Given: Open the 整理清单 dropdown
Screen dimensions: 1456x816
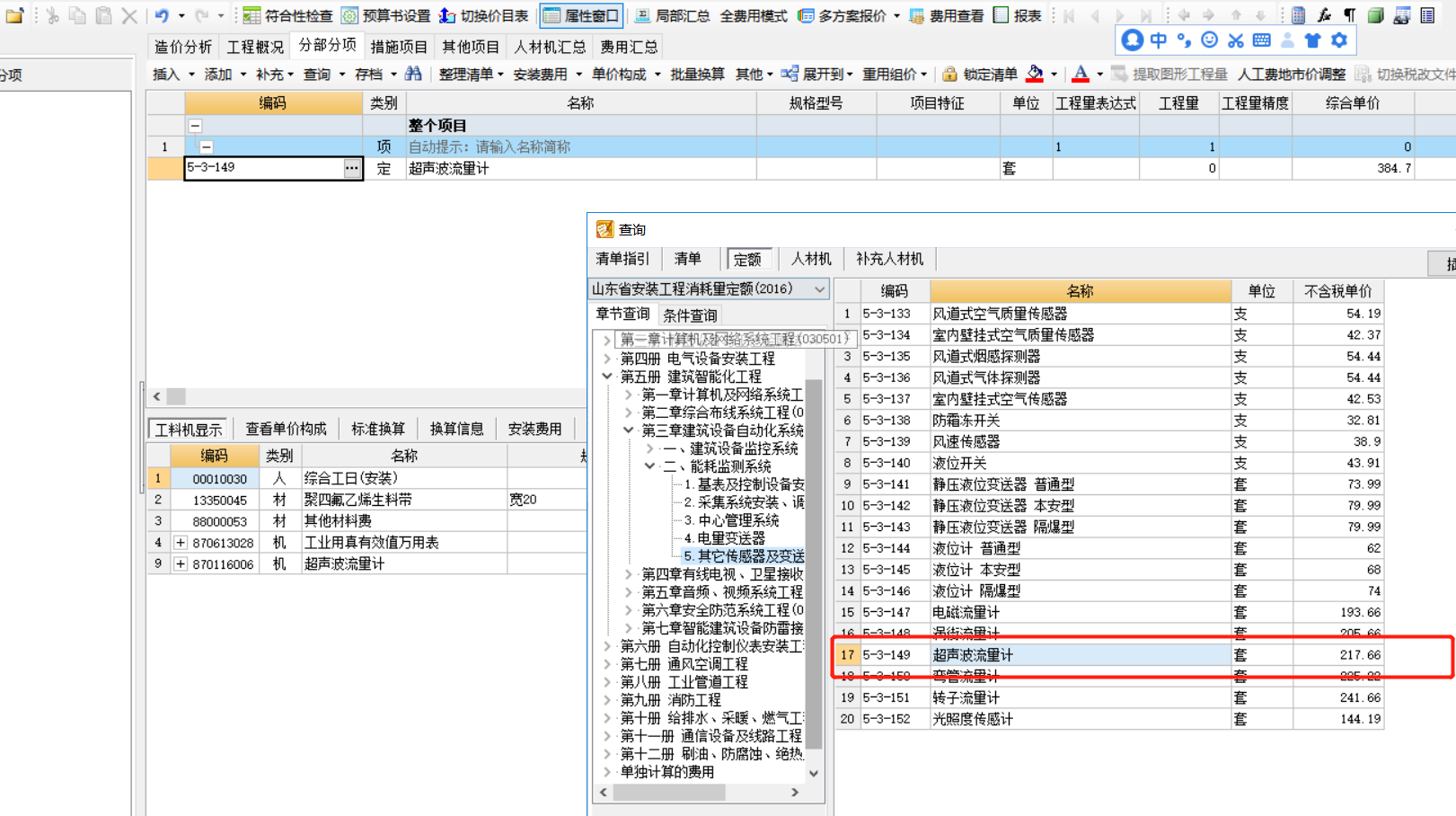Looking at the screenshot, I should [471, 74].
